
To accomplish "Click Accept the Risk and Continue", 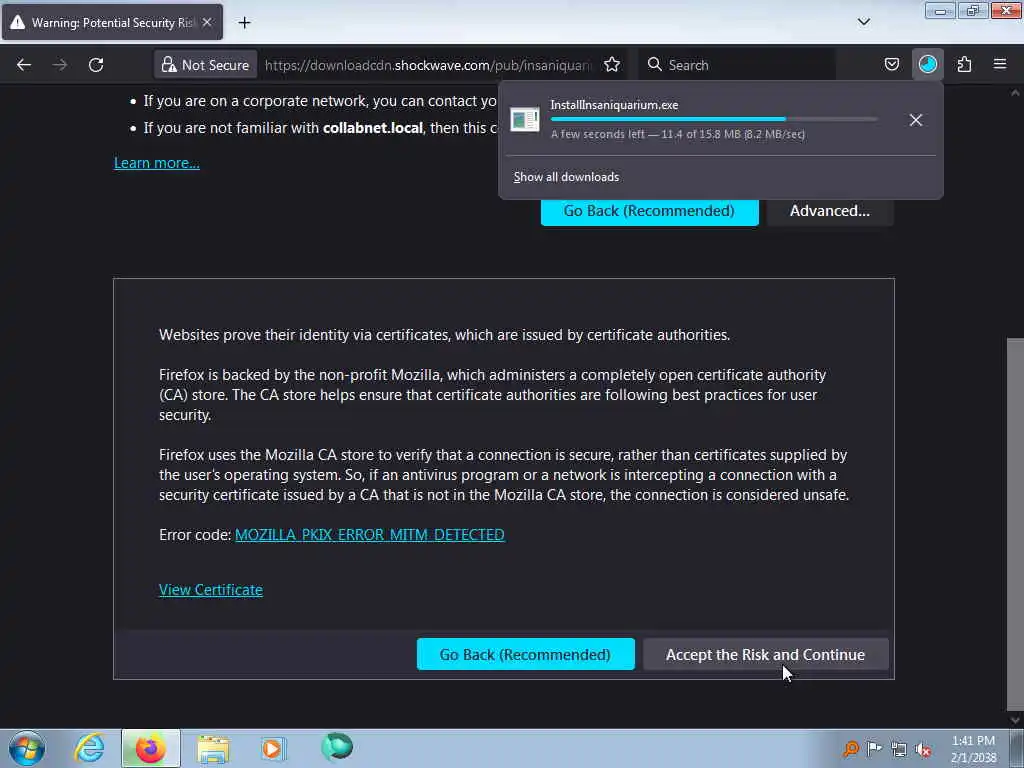I will 765,654.
